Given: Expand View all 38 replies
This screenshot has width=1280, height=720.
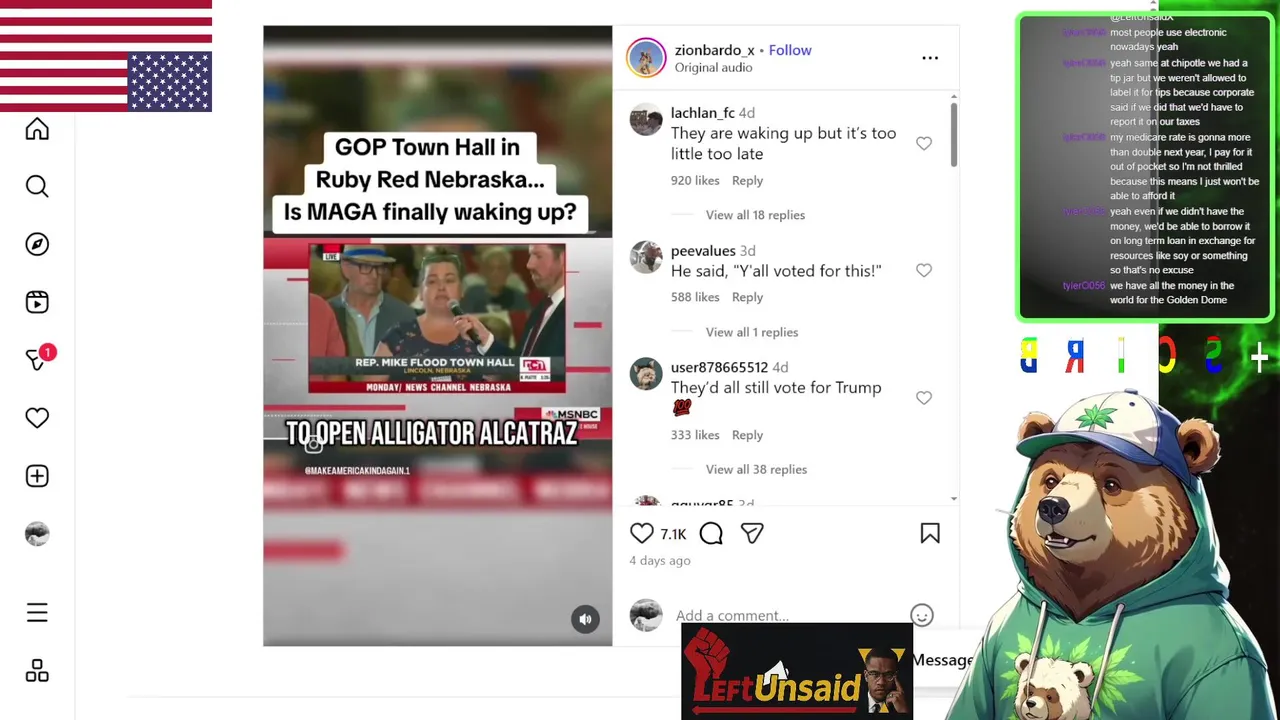Looking at the screenshot, I should click(756, 469).
